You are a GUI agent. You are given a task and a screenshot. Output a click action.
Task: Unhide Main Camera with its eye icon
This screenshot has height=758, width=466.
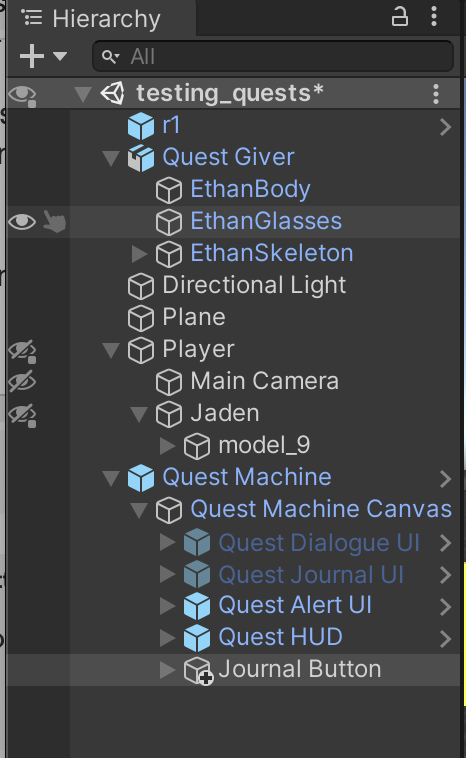[22, 382]
